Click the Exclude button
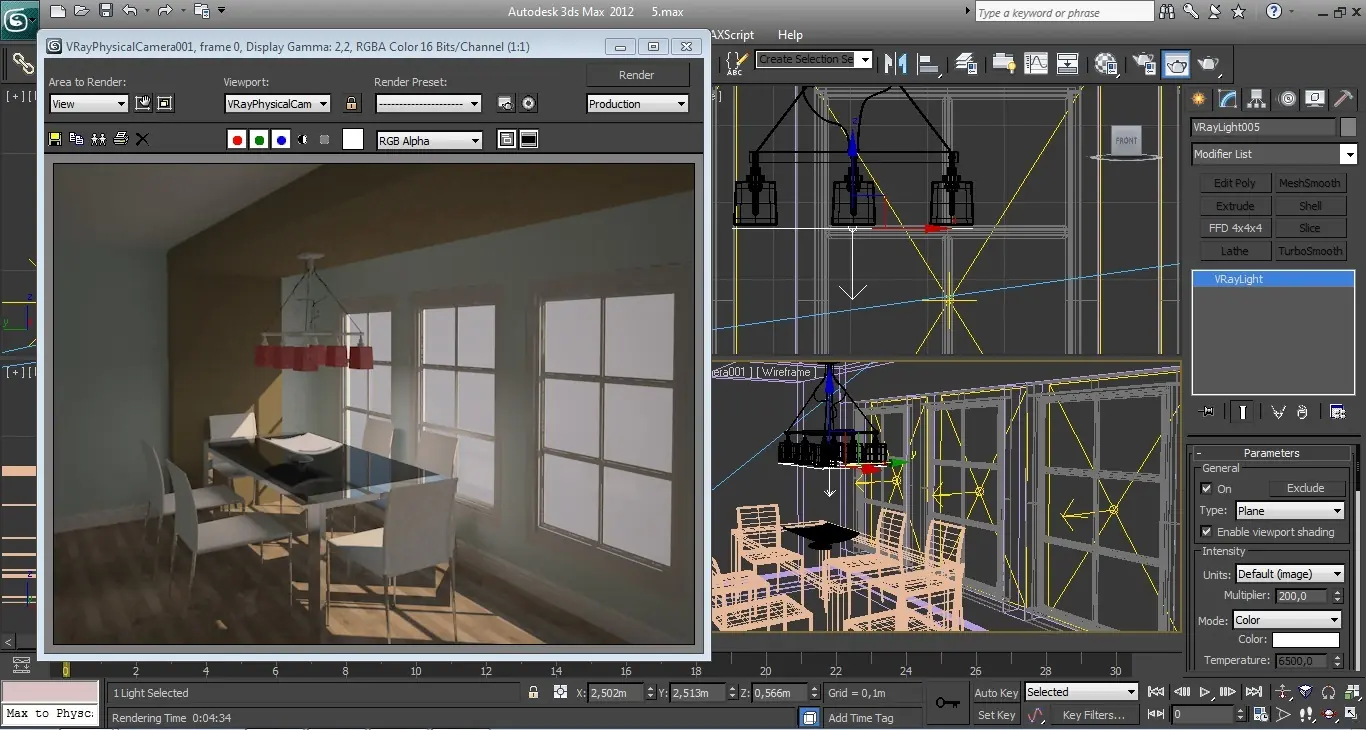1366x730 pixels. (1305, 488)
